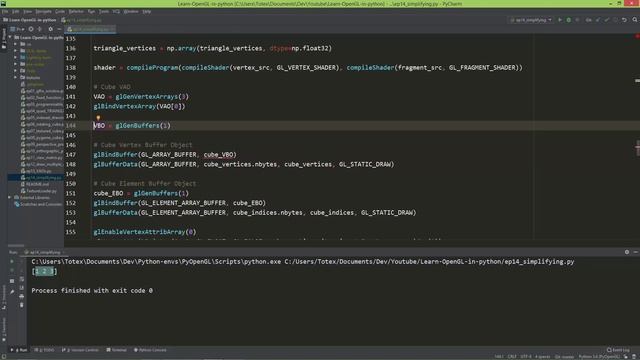640x360 pixels.
Task: Click the locate-file target icon in Project panel
Action: point(31,29)
